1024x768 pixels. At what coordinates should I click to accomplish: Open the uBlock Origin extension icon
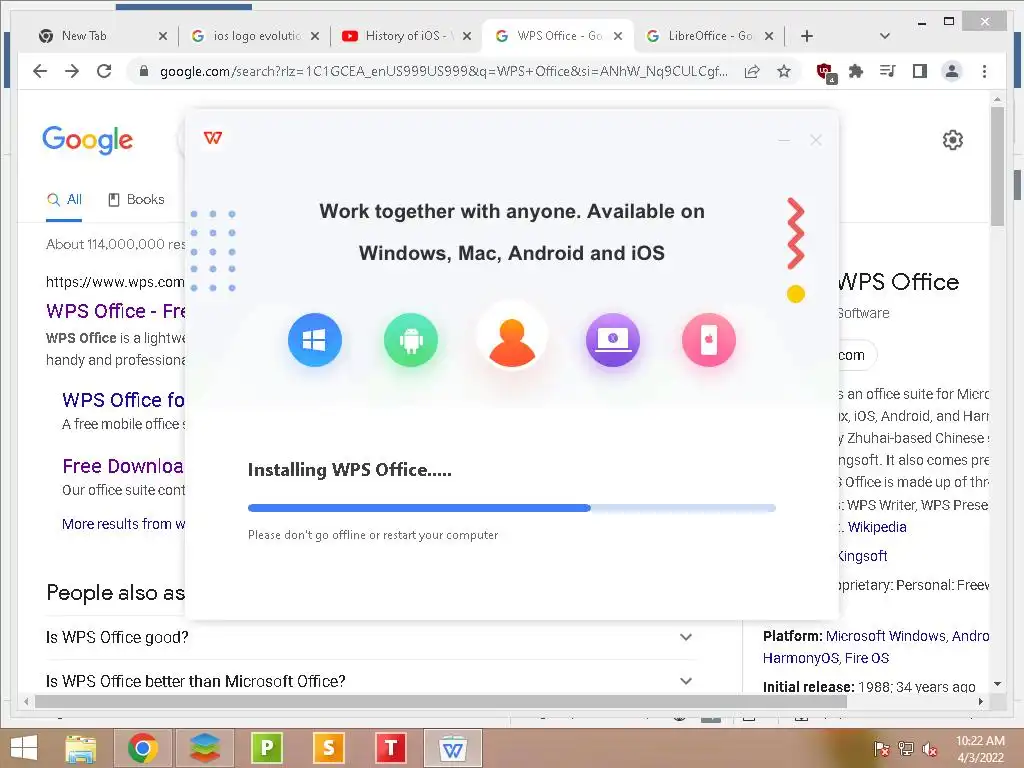pyautogui.click(x=825, y=72)
